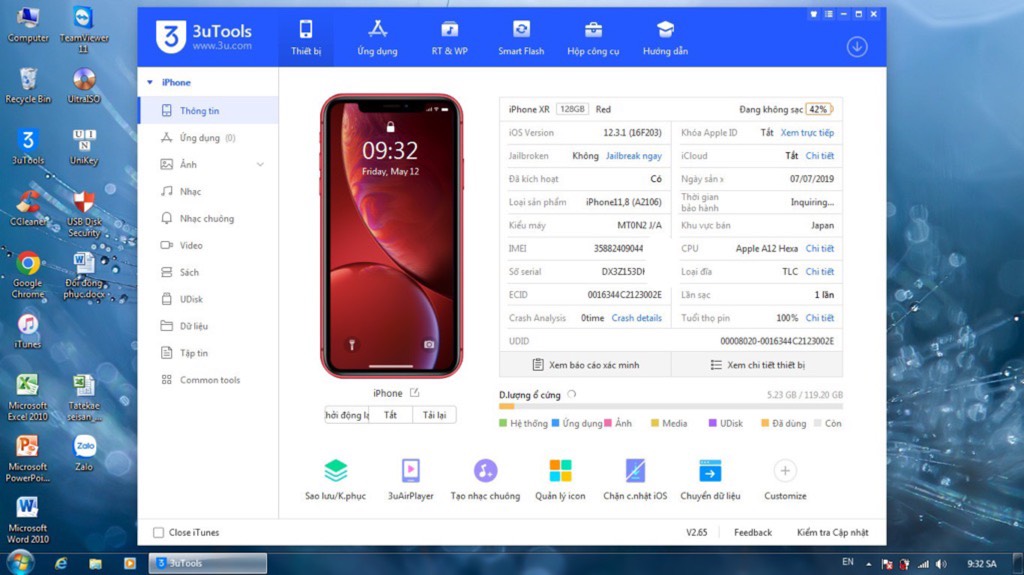Open Google Chrome from the desktop
1024x575 pixels.
pyautogui.click(x=28, y=272)
